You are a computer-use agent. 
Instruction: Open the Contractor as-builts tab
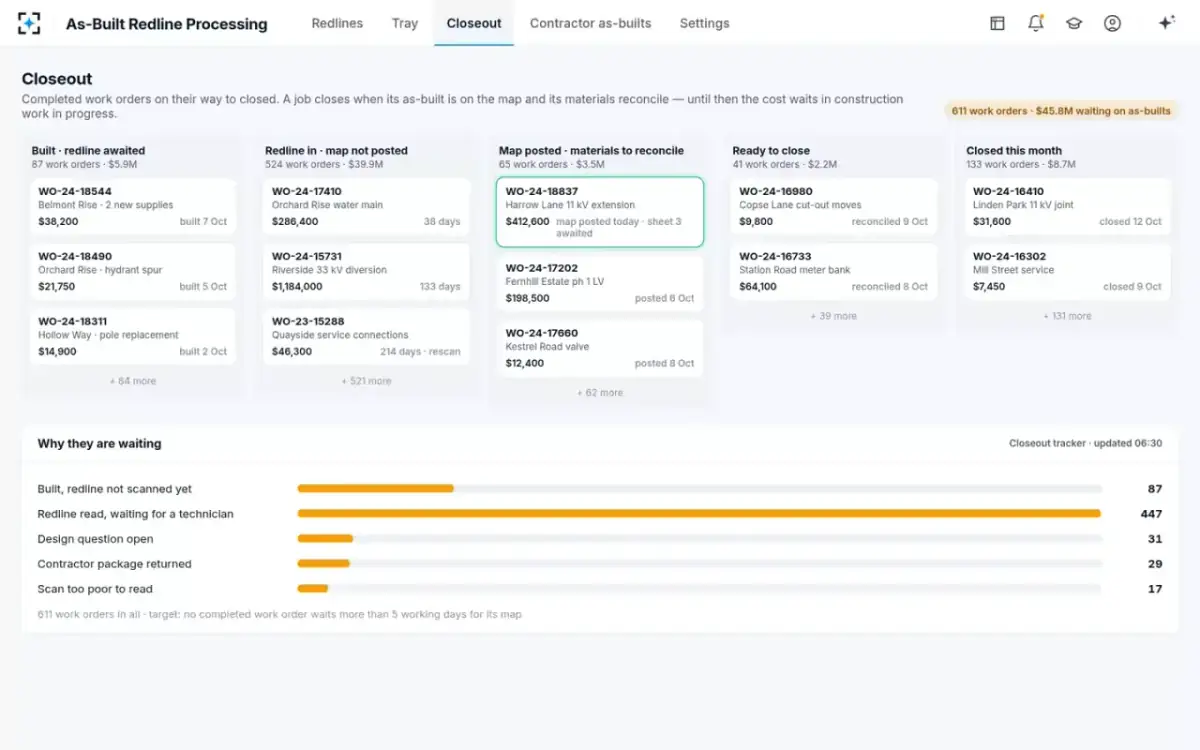[x=591, y=23]
